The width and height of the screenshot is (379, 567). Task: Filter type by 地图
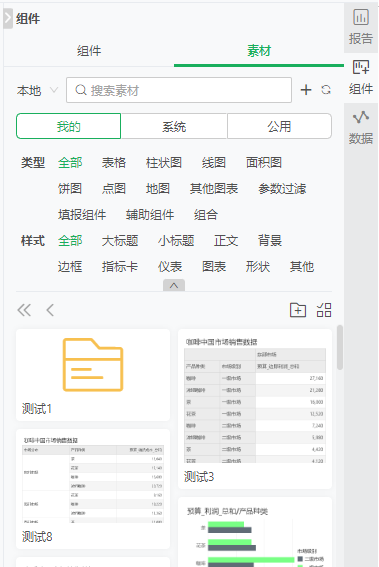(x=158, y=188)
